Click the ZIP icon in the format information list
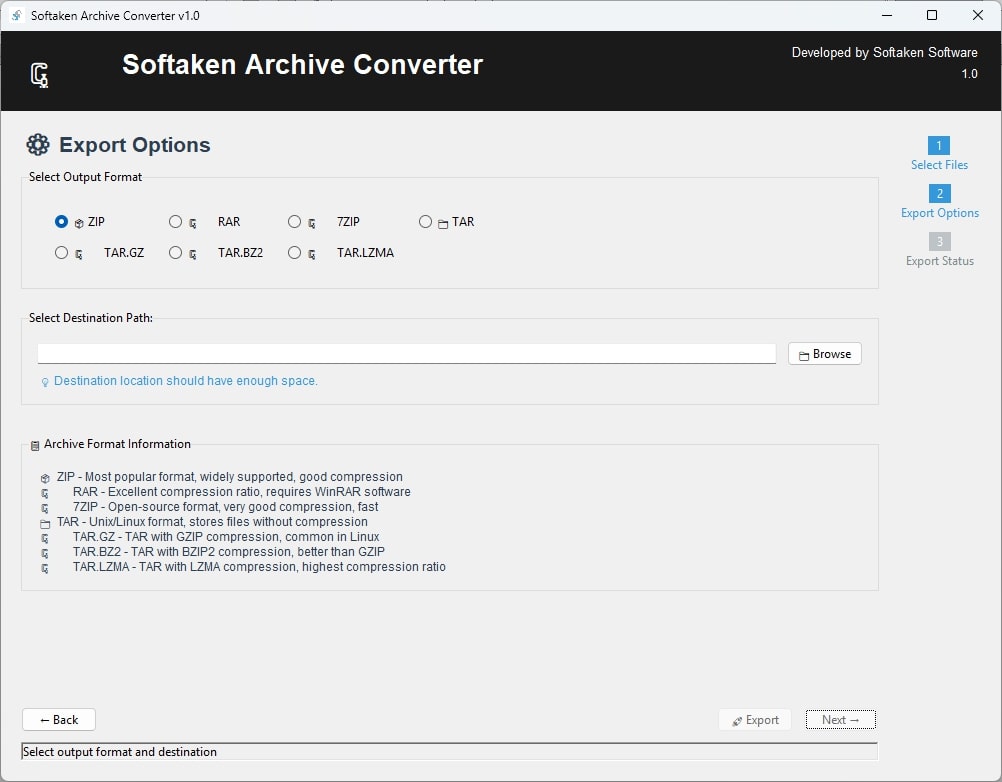 pyautogui.click(x=45, y=477)
